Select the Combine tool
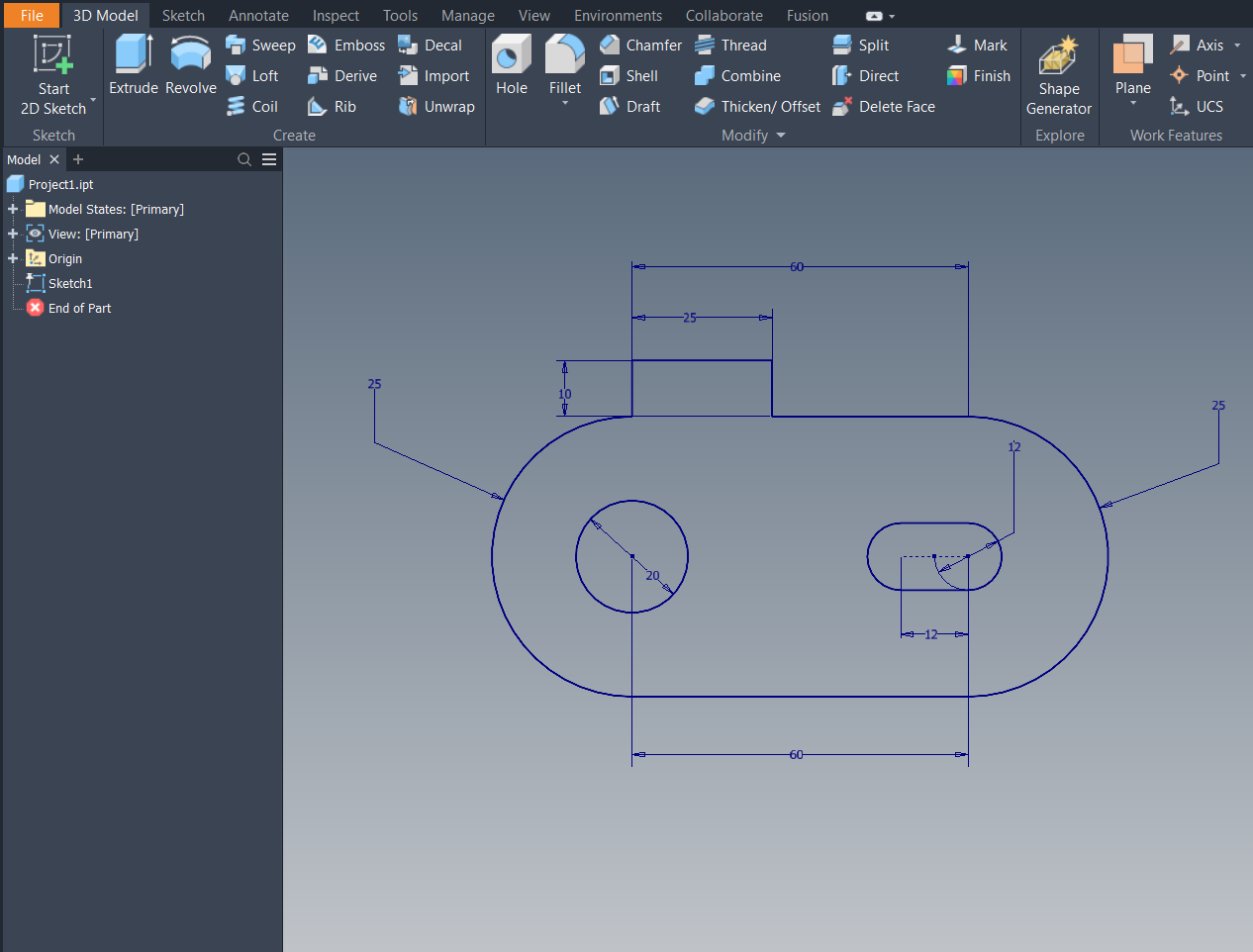Viewport: 1253px width, 952px height. pyautogui.click(x=737, y=76)
